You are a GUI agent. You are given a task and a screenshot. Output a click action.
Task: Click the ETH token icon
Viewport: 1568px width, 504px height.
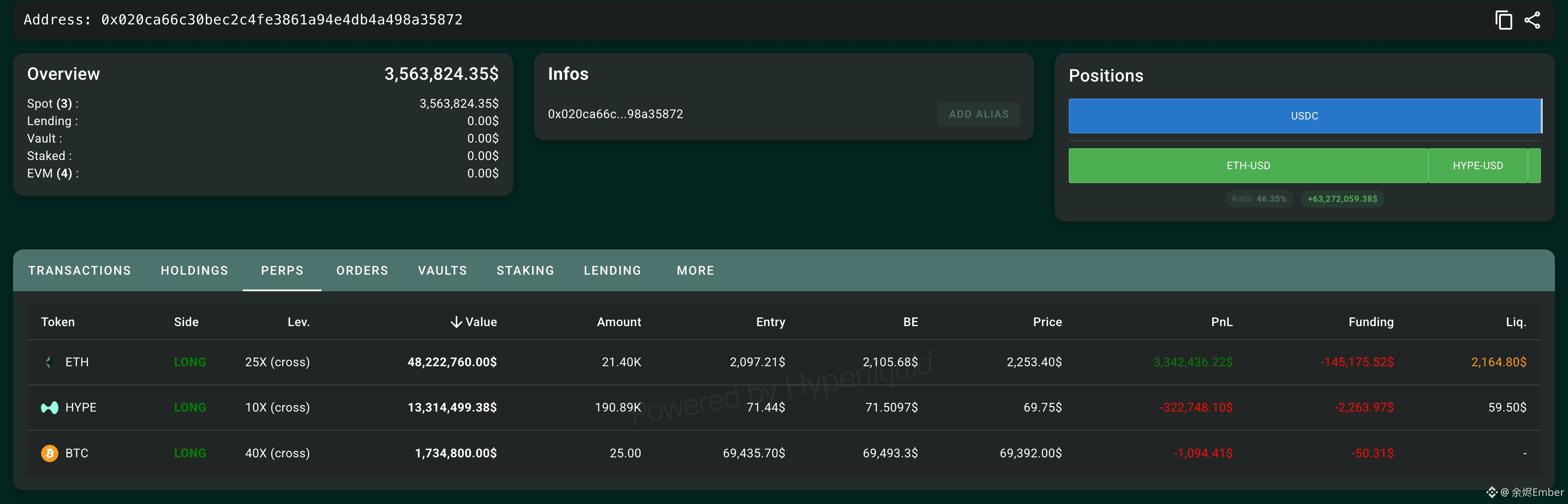pos(49,362)
